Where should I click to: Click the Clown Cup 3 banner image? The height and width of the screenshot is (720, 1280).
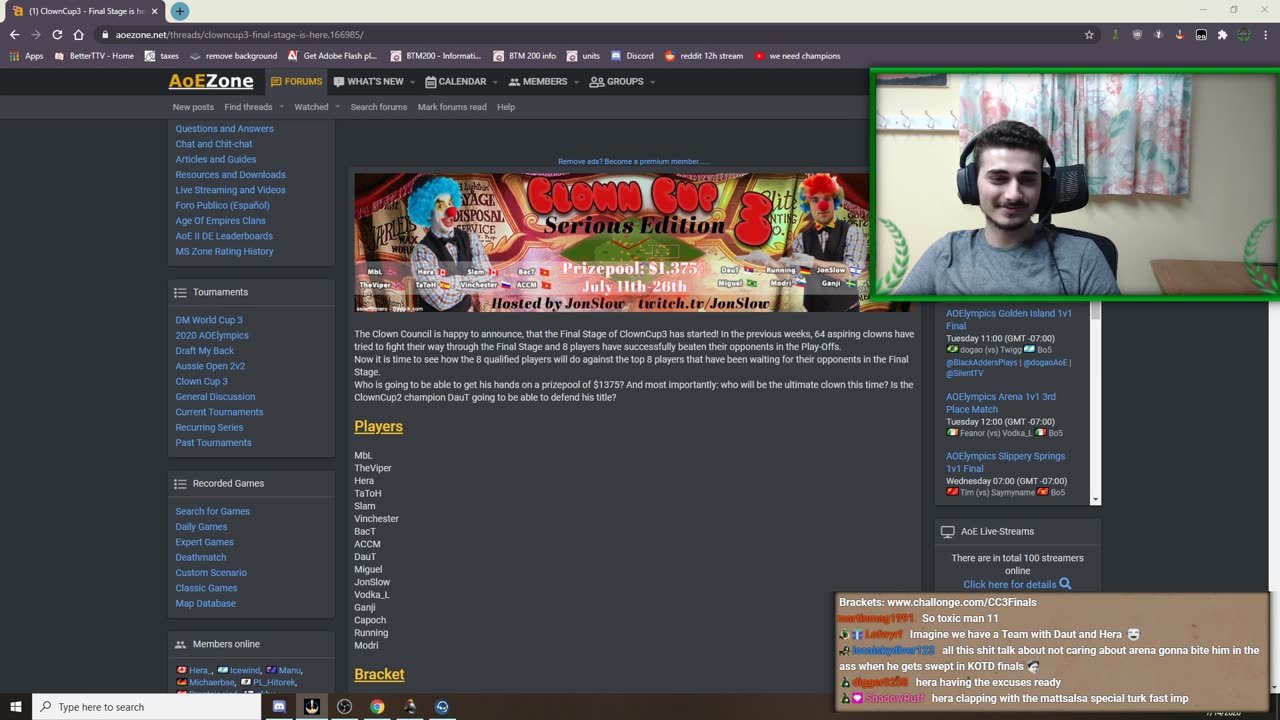pos(612,242)
